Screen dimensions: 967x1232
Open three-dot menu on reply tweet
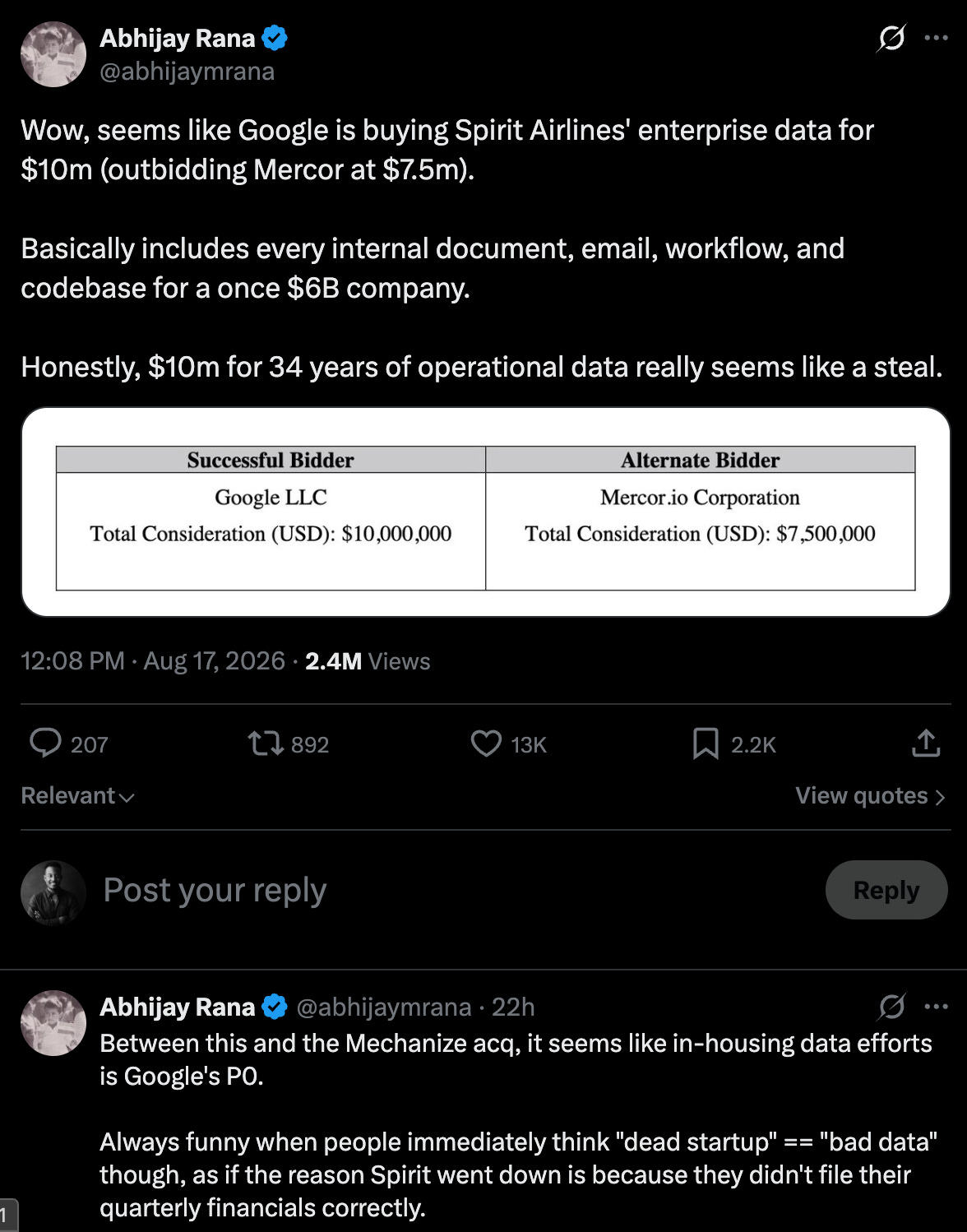[937, 1006]
